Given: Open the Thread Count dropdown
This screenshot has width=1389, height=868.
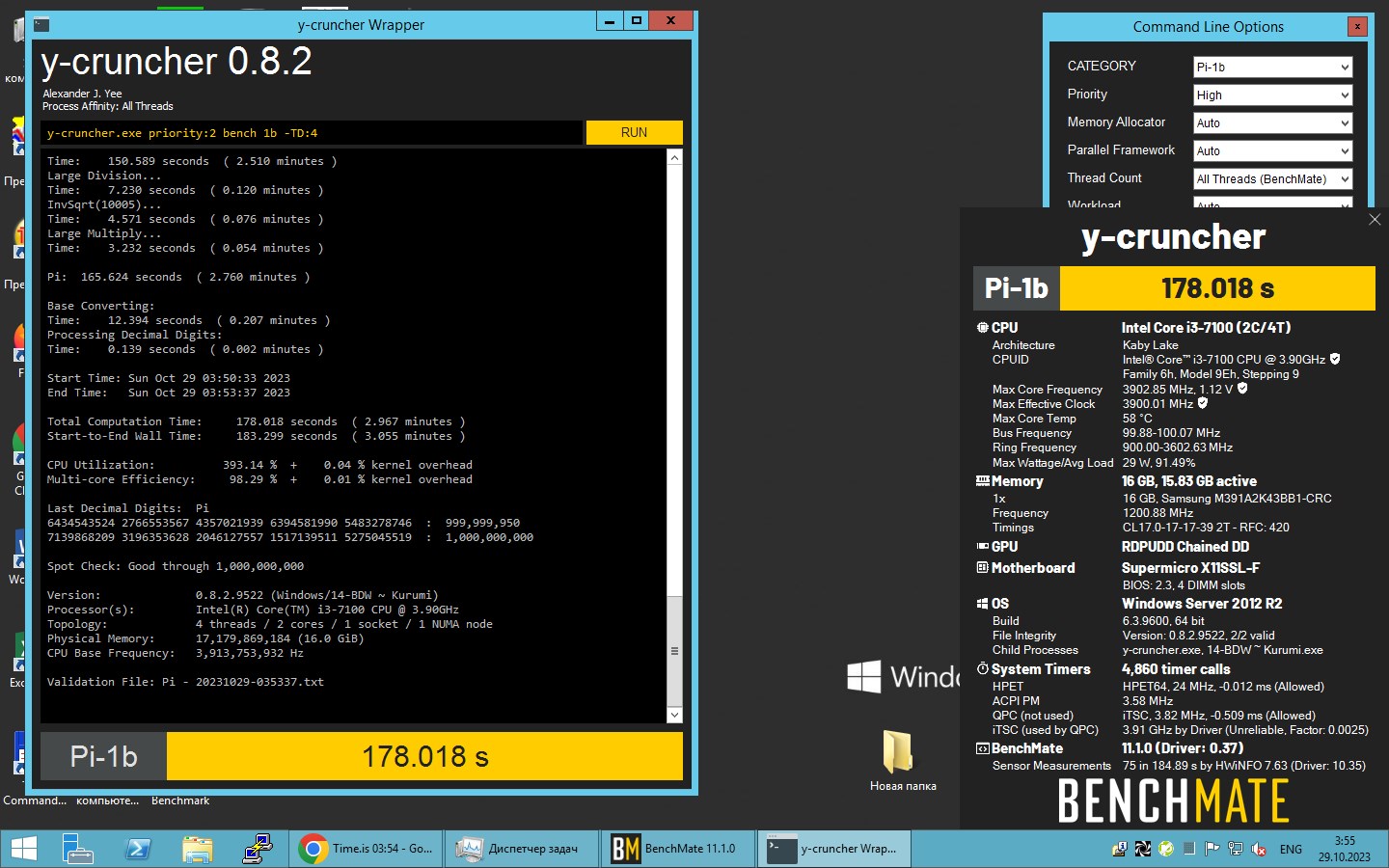Looking at the screenshot, I should pyautogui.click(x=1273, y=178).
